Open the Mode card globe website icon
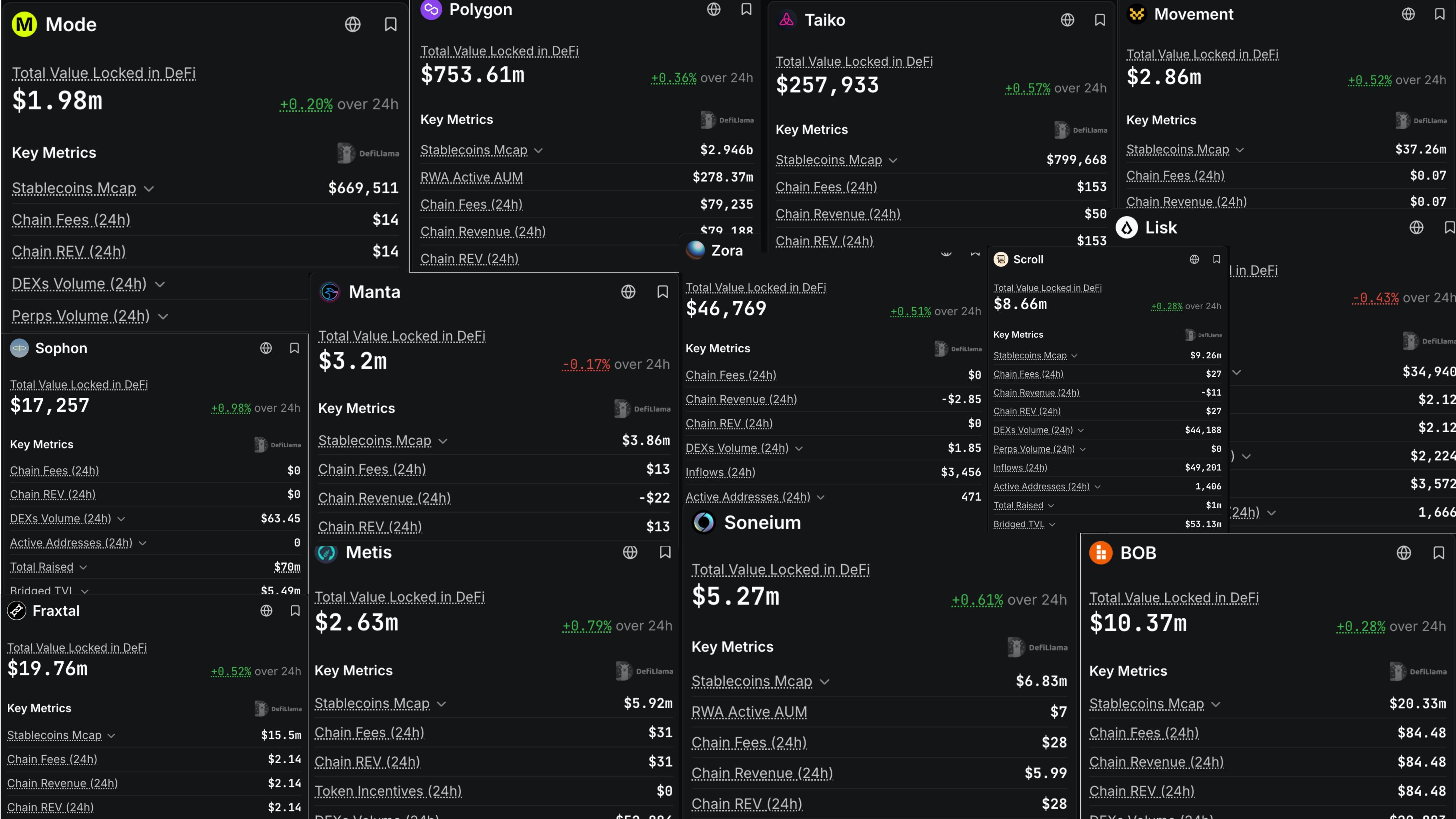The image size is (1456, 819). [x=353, y=24]
